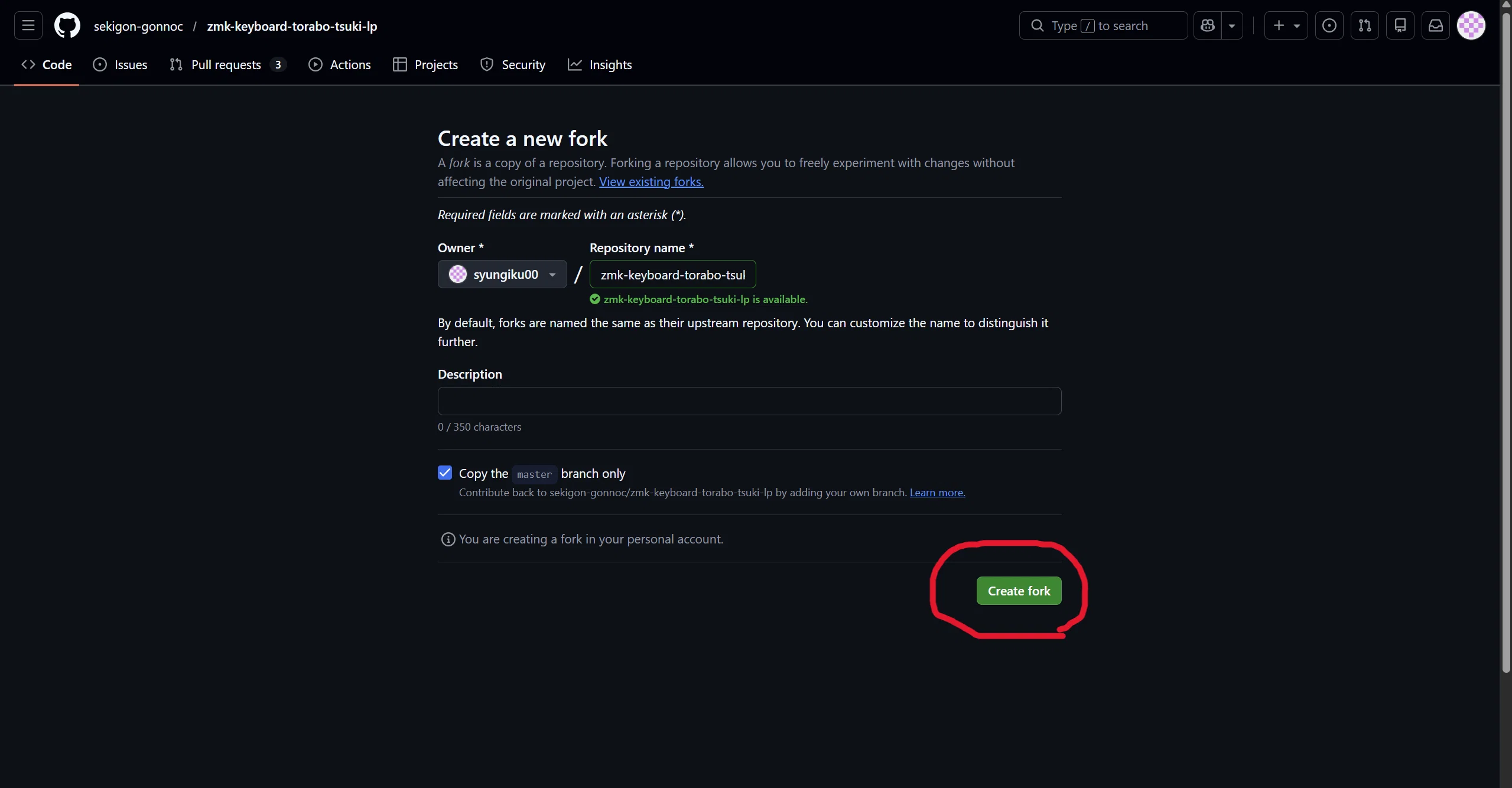Image resolution: width=1512 pixels, height=788 pixels.
Task: Follow the Learn more link
Action: (937, 493)
